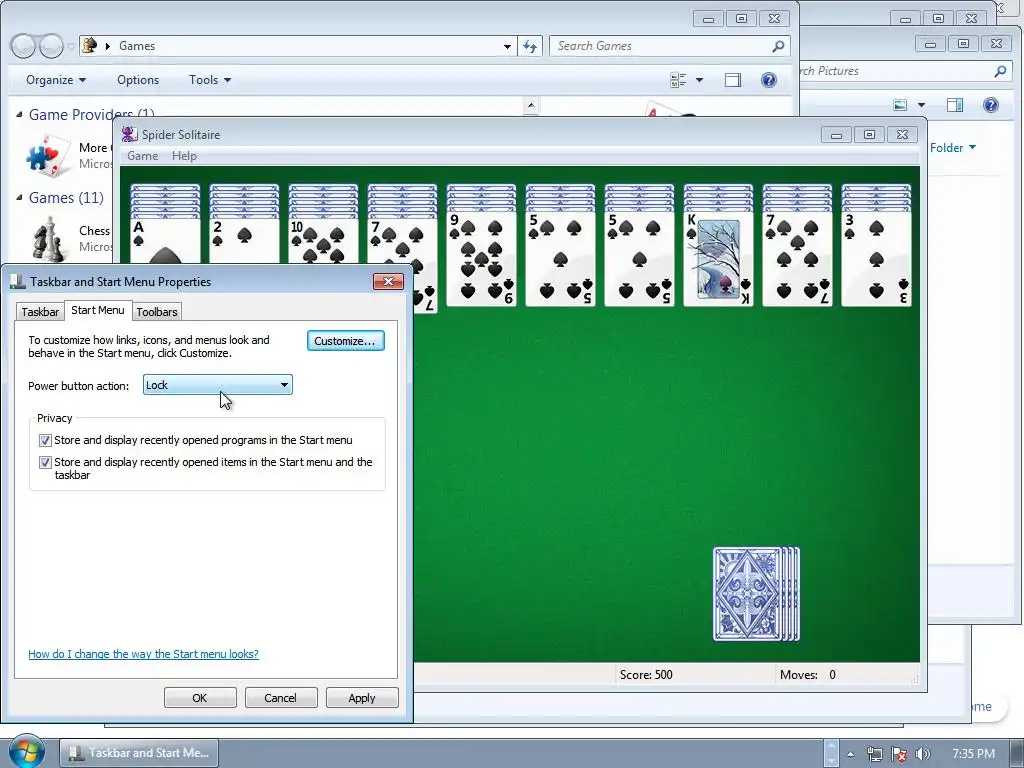Click the King of spades card
Image resolution: width=1024 pixels, height=768 pixels.
tap(718, 259)
